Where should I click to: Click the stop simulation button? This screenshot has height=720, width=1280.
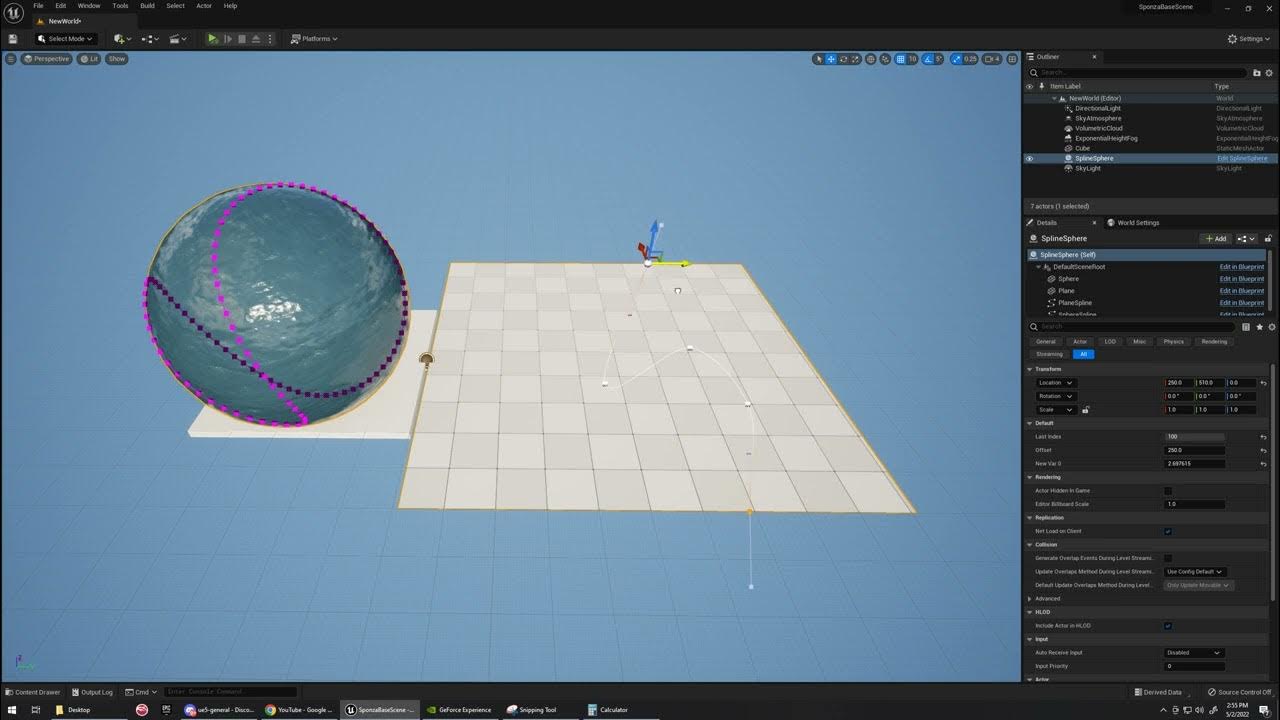241,39
